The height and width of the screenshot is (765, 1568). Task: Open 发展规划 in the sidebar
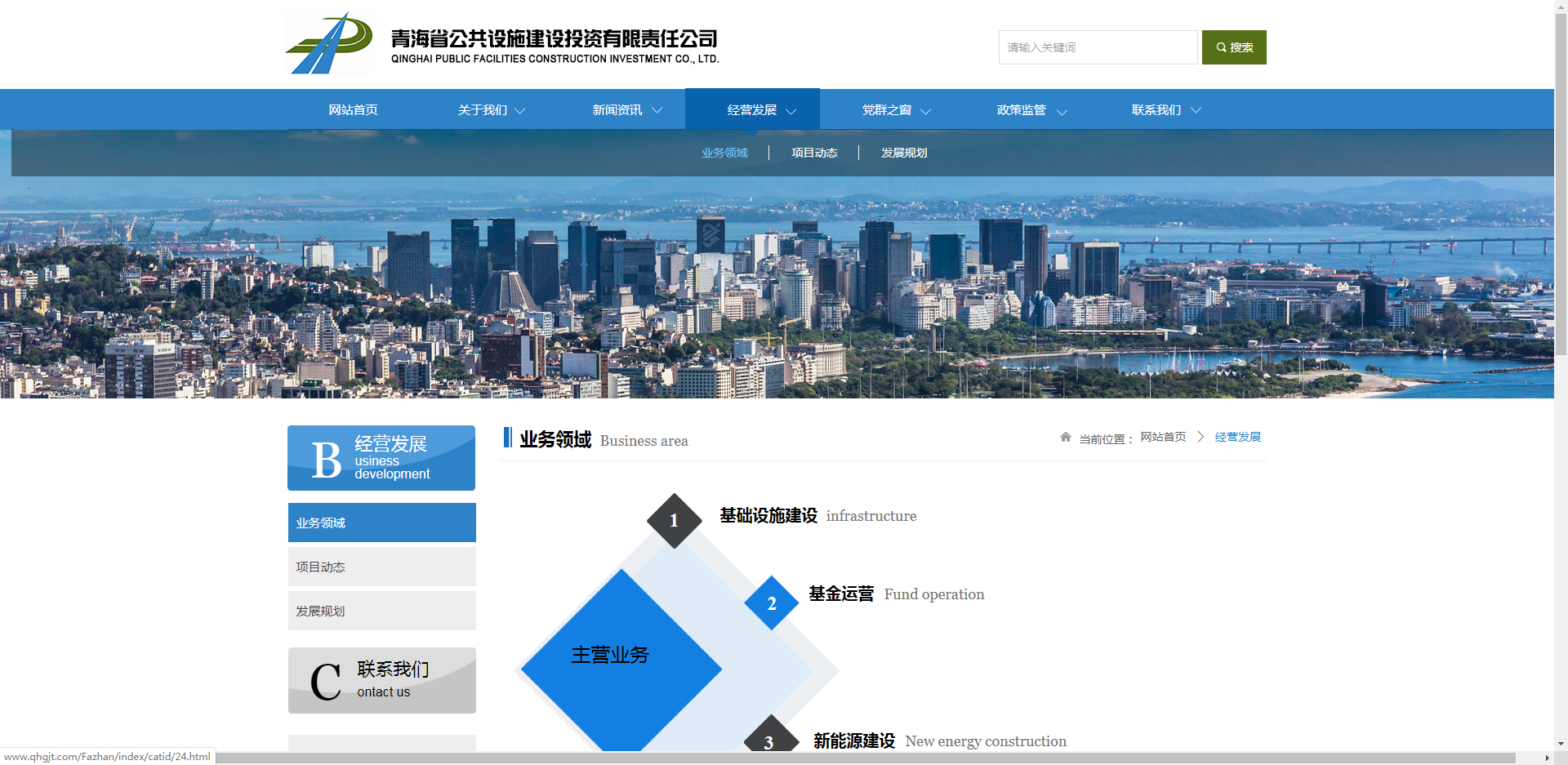point(382,611)
